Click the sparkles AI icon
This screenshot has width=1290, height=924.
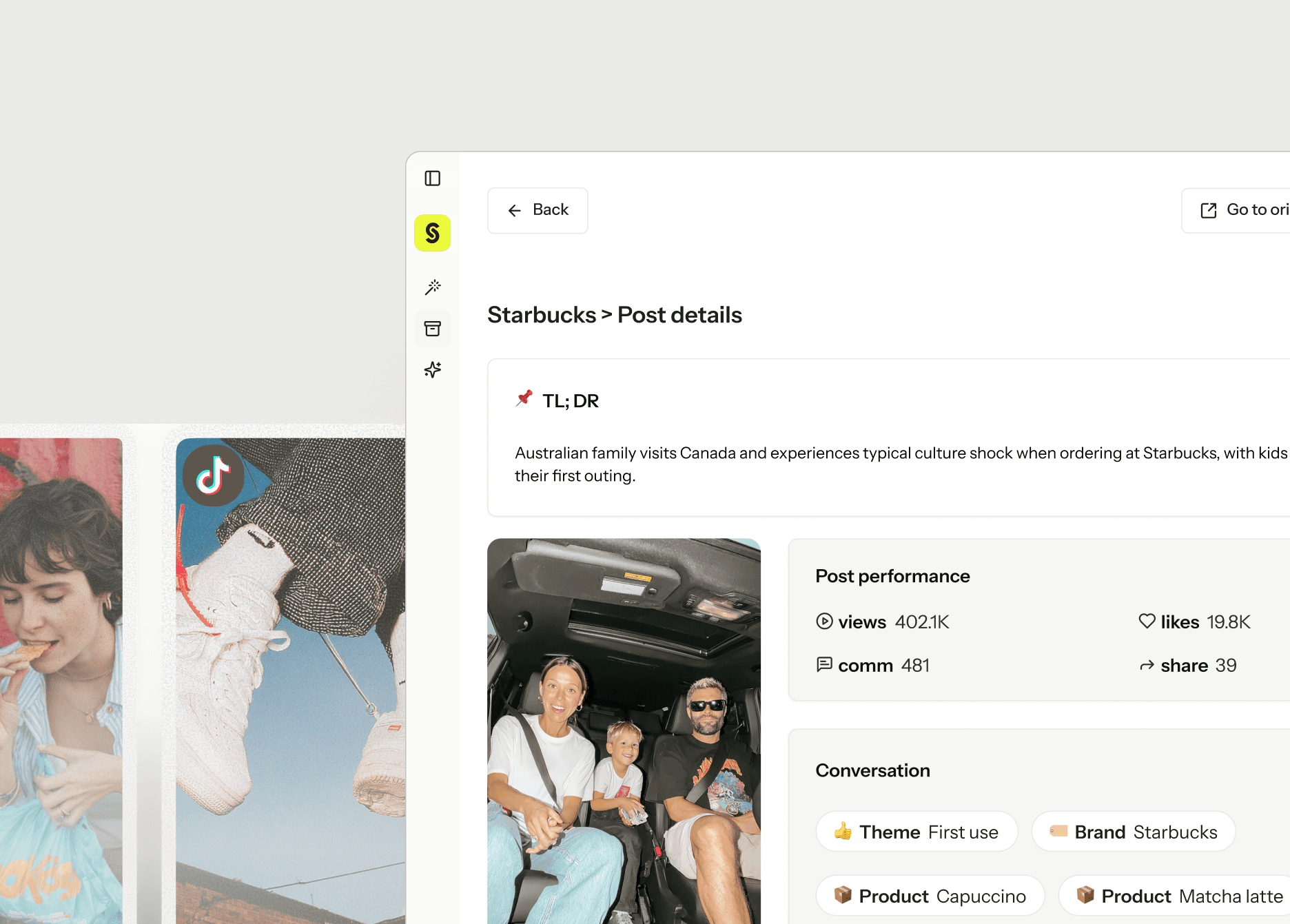click(x=433, y=370)
